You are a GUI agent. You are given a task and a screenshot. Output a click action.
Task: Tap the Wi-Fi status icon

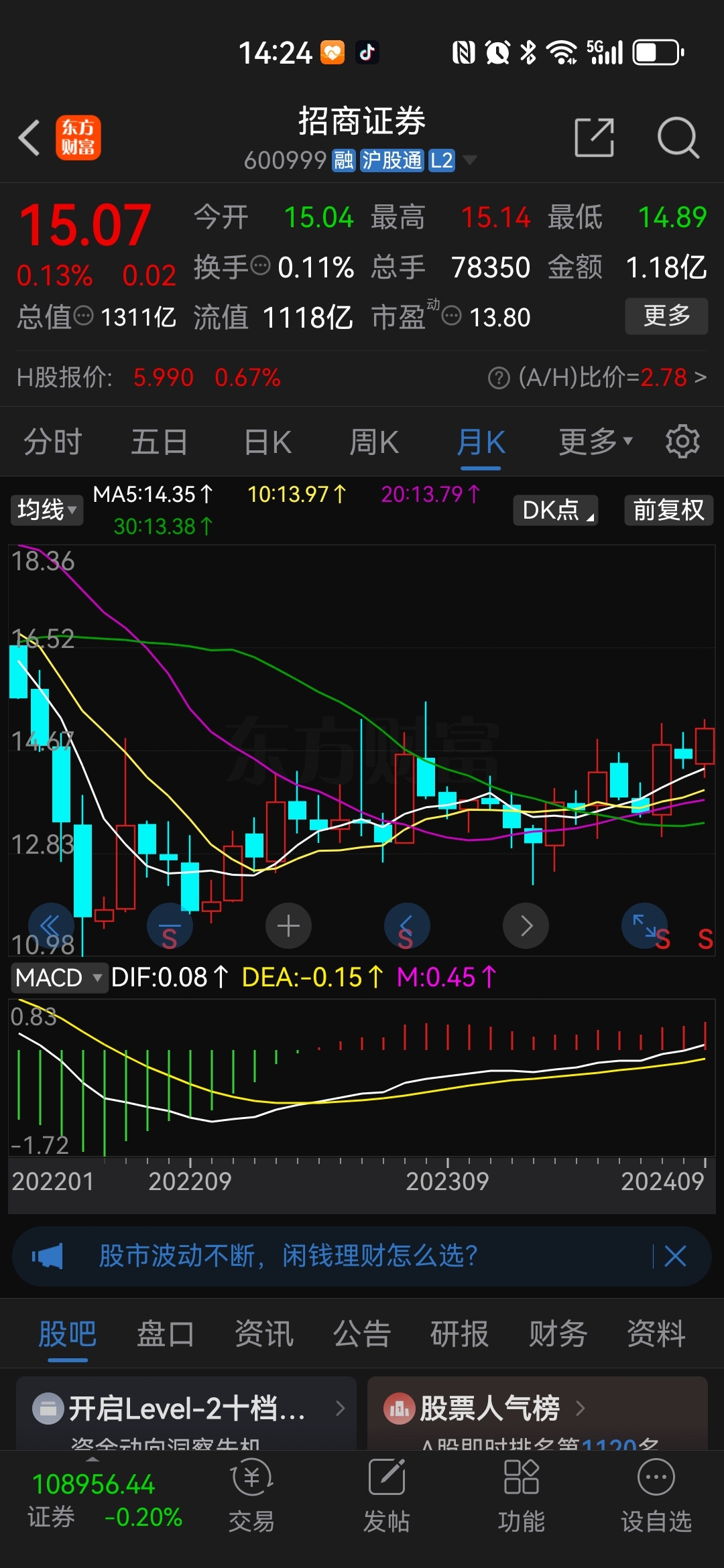click(x=562, y=52)
